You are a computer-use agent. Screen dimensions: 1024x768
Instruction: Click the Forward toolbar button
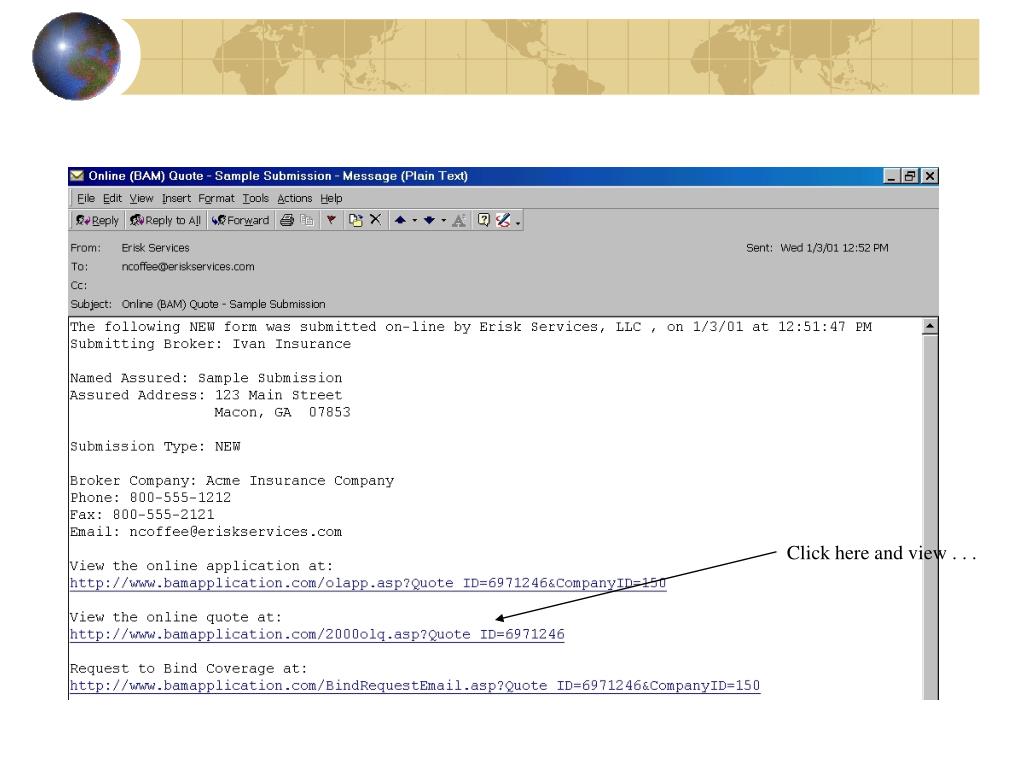[x=240, y=221]
